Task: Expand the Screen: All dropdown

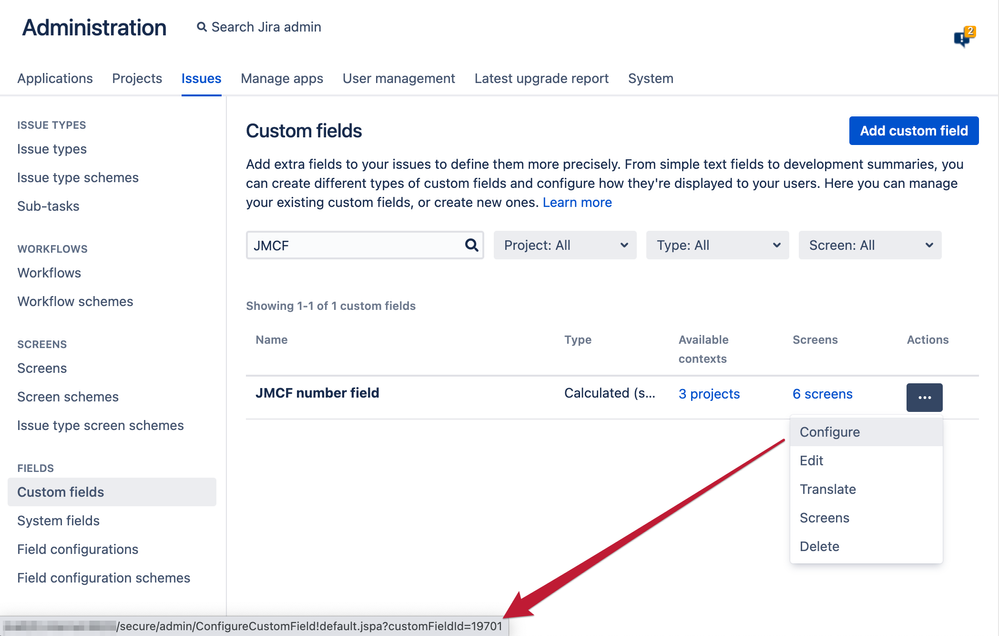Action: tap(870, 245)
